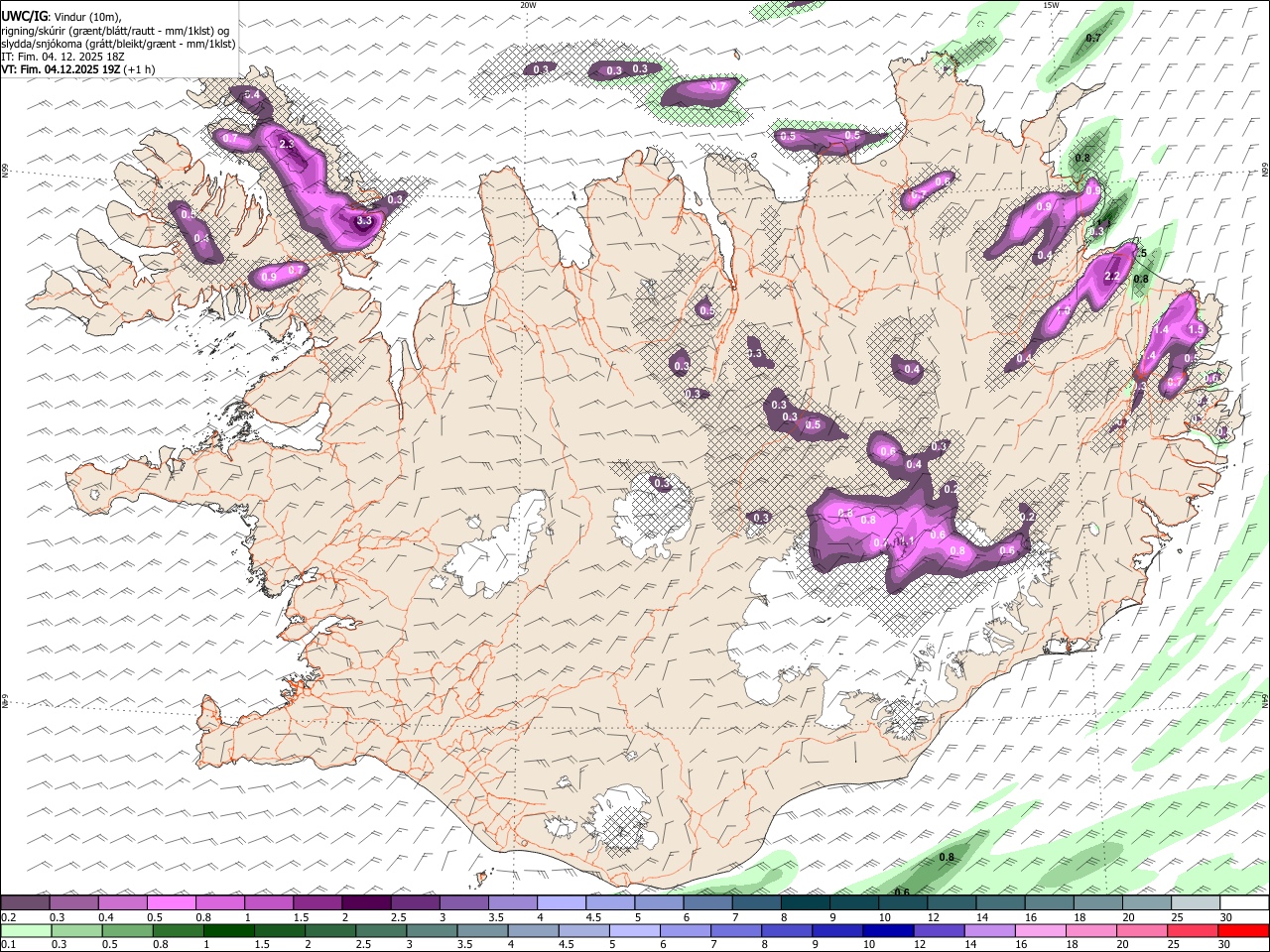Select the deep navy blue 10 legend swatch
The image size is (1270, 952).
888,930
